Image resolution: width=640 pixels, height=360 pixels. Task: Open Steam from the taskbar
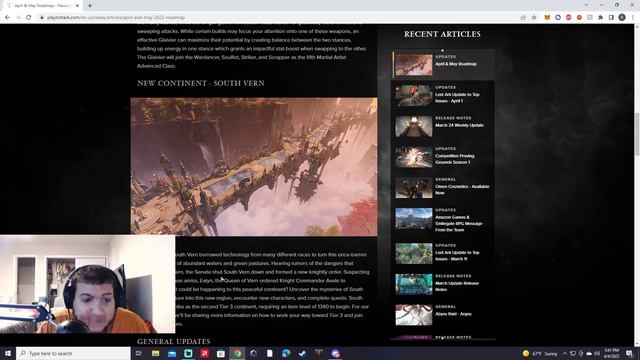[302, 353]
